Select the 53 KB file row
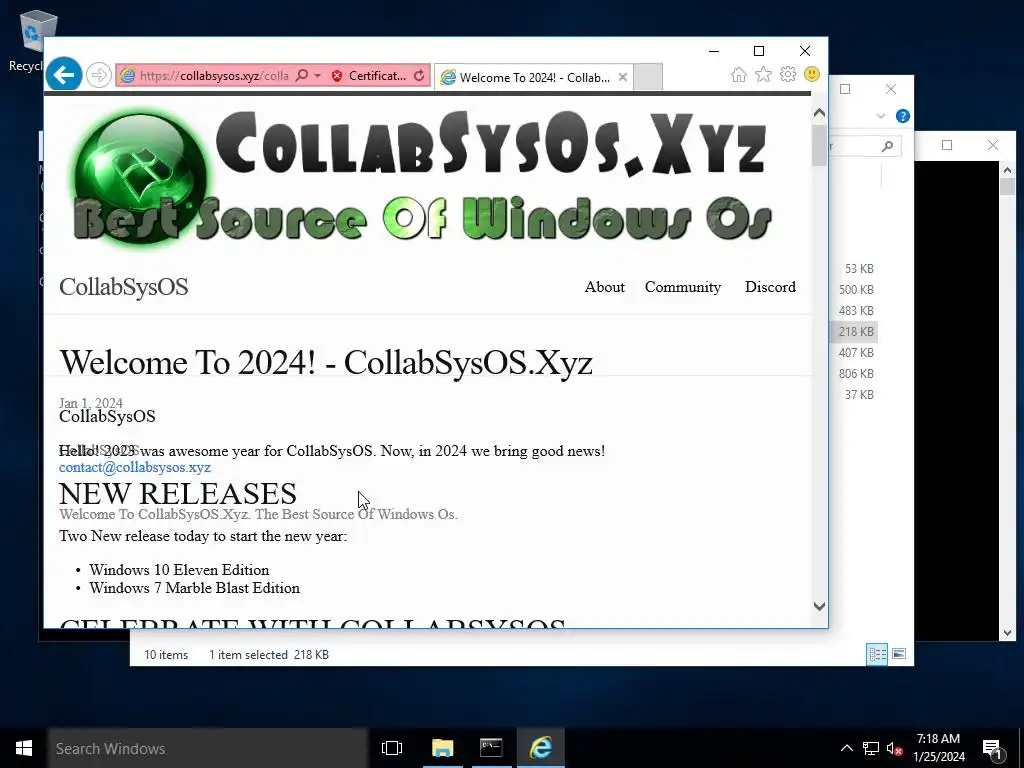1024x768 pixels. (x=856, y=268)
